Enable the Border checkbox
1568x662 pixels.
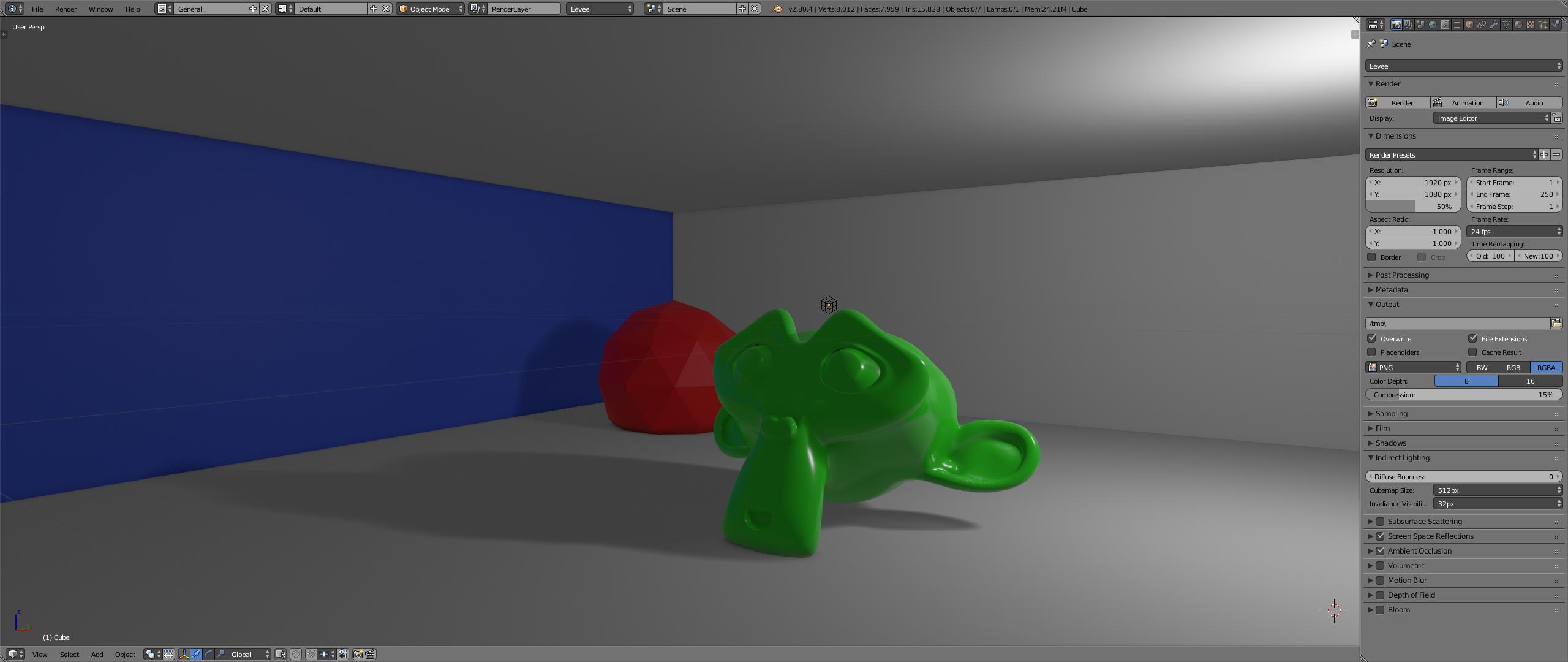1372,257
